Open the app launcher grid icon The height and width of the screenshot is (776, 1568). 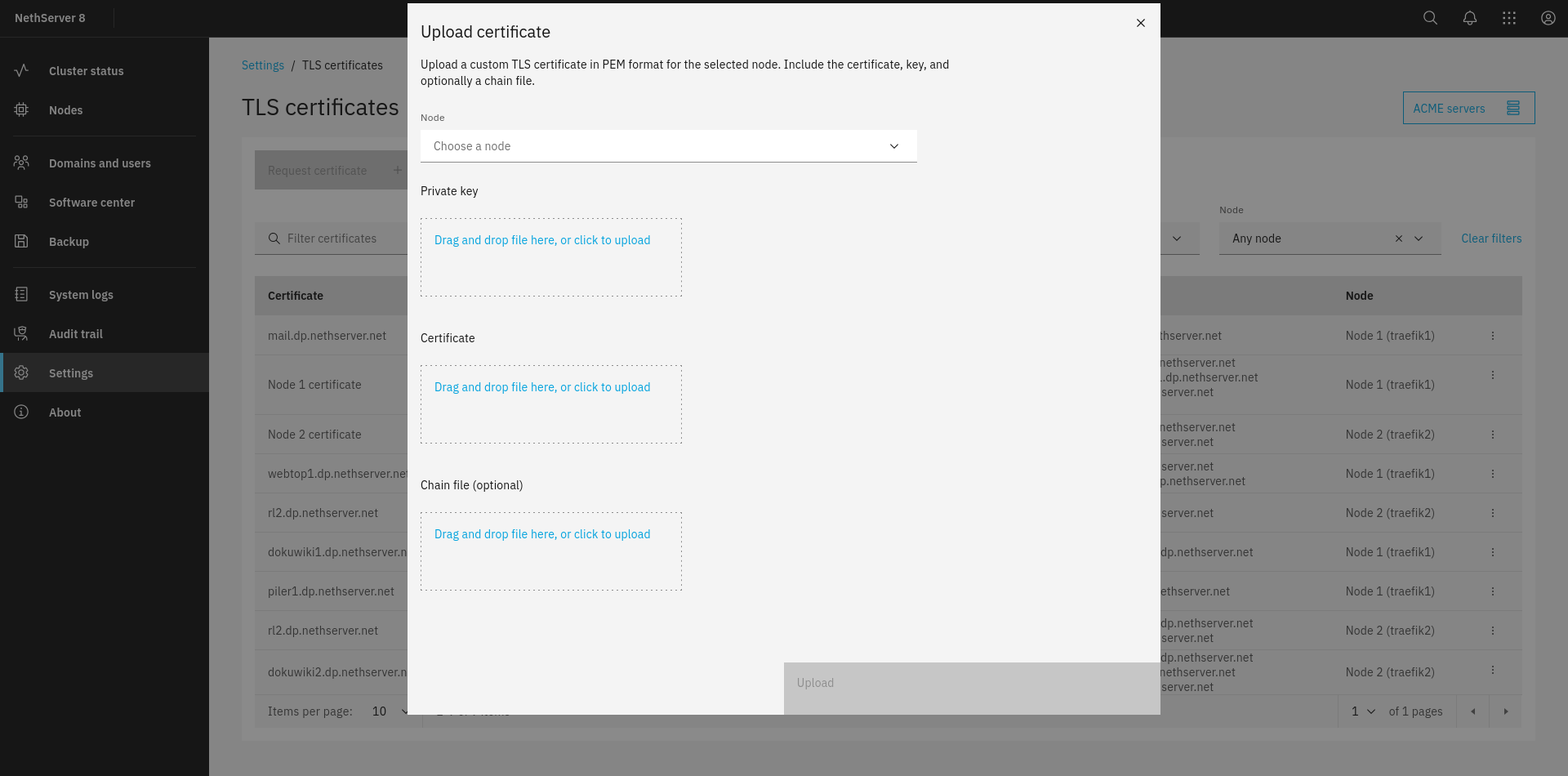tap(1508, 18)
